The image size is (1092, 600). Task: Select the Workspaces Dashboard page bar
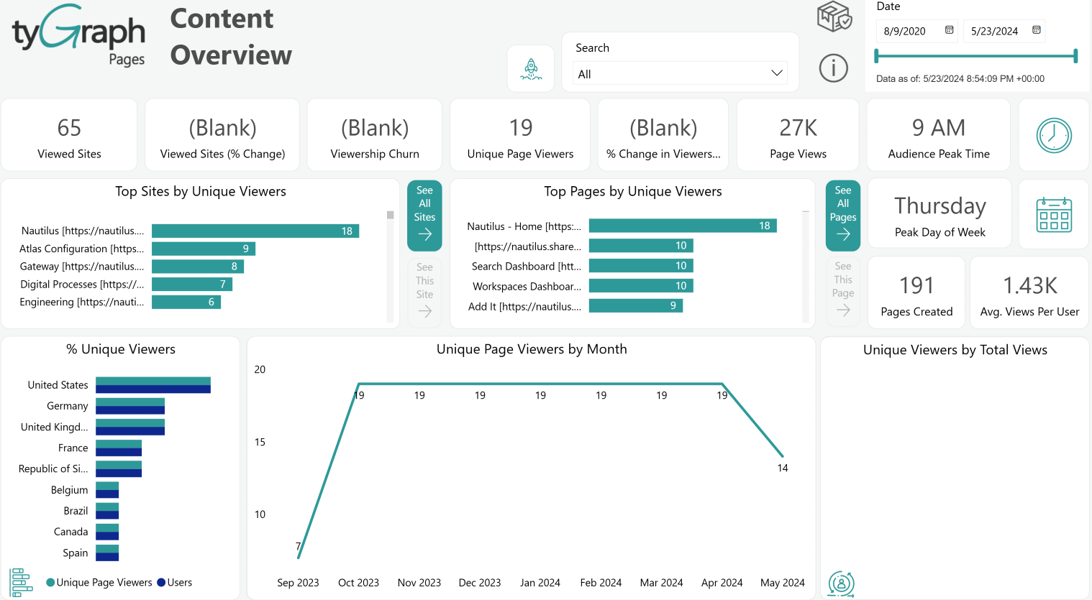pos(641,285)
